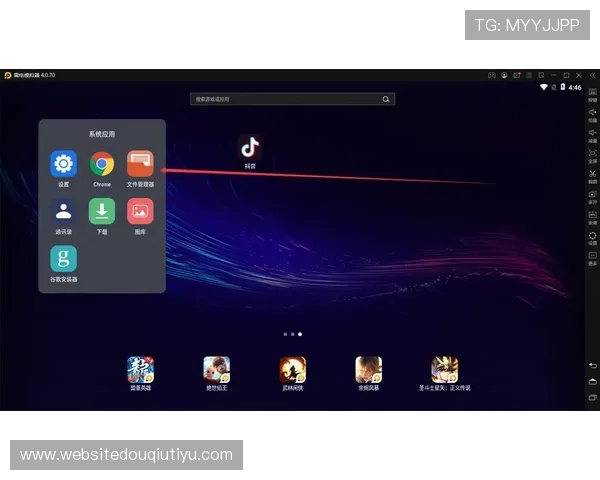Image resolution: width=600 pixels, height=480 pixels.
Task: Open the gamepad settings in title bar
Action: tap(491, 75)
